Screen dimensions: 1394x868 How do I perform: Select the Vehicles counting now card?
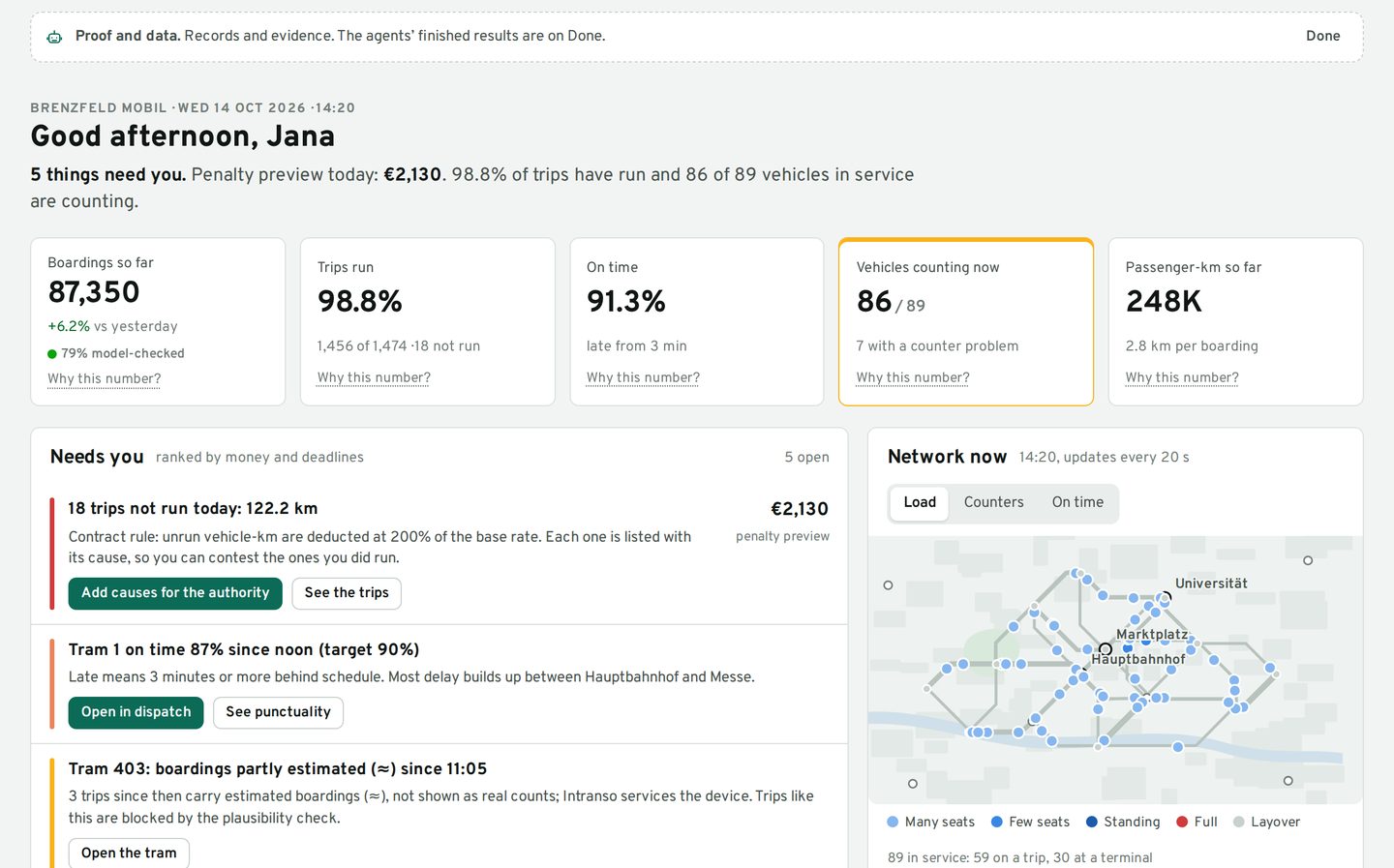[x=966, y=321]
